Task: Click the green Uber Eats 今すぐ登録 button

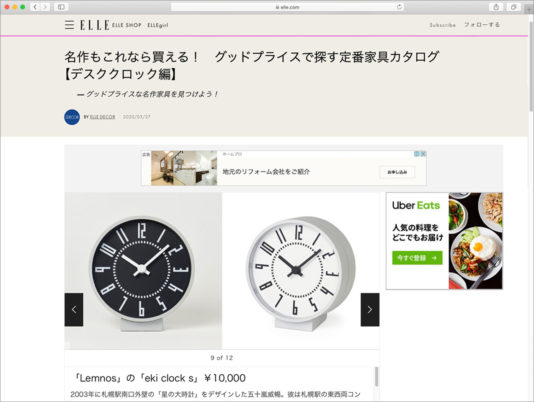Action: 417,258
